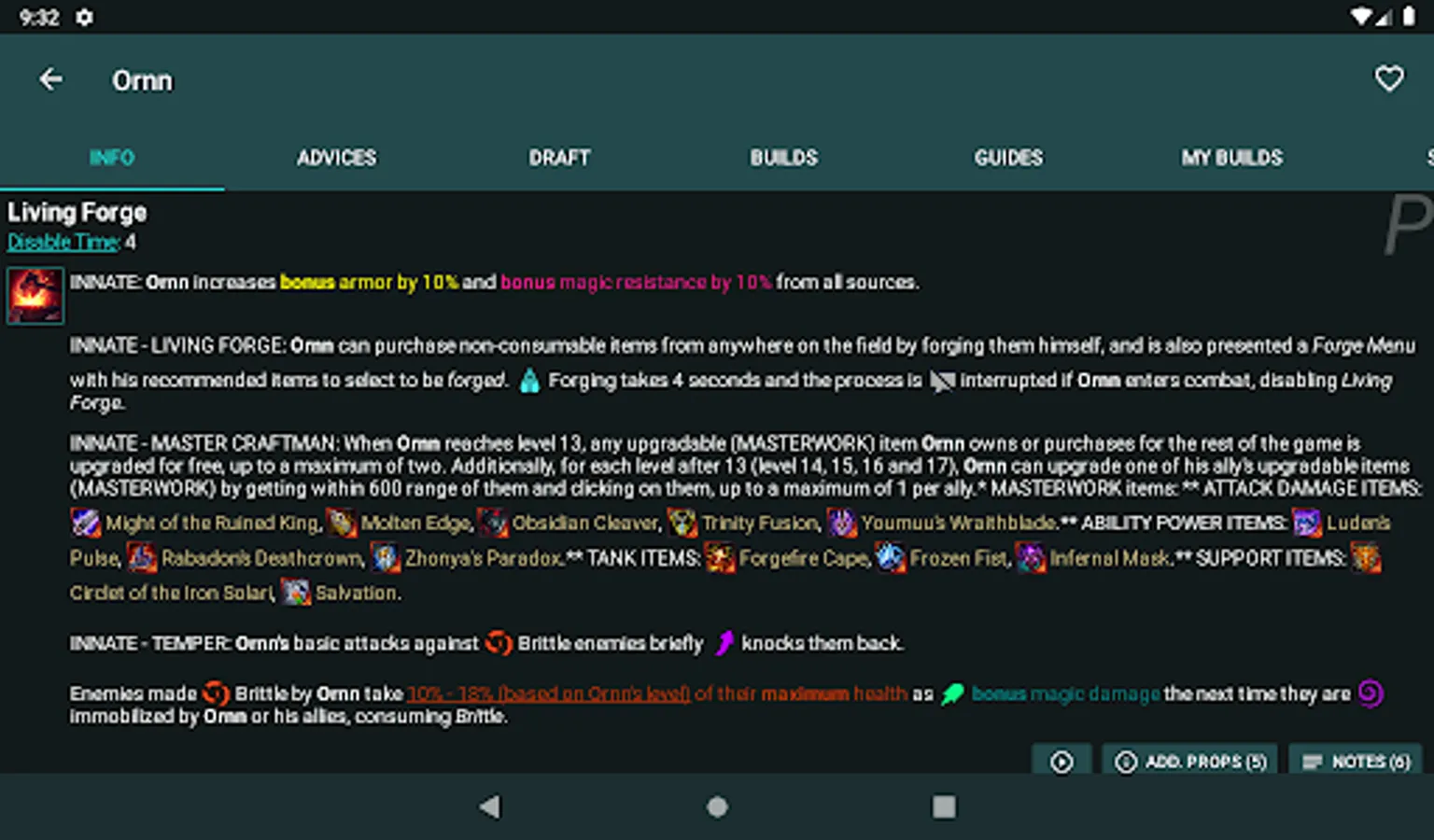Tap the Infernal Mask item icon
The height and width of the screenshot is (840, 1434).
pos(1031,558)
